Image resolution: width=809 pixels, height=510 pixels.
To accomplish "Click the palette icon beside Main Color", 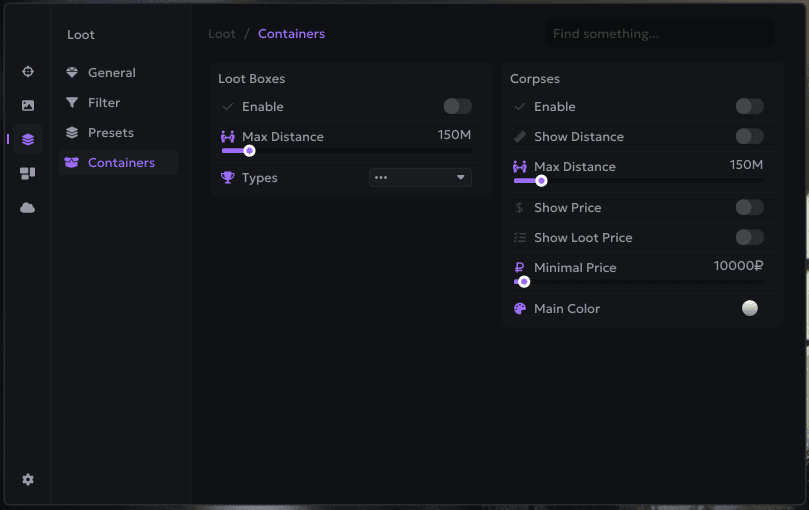I will pos(520,309).
